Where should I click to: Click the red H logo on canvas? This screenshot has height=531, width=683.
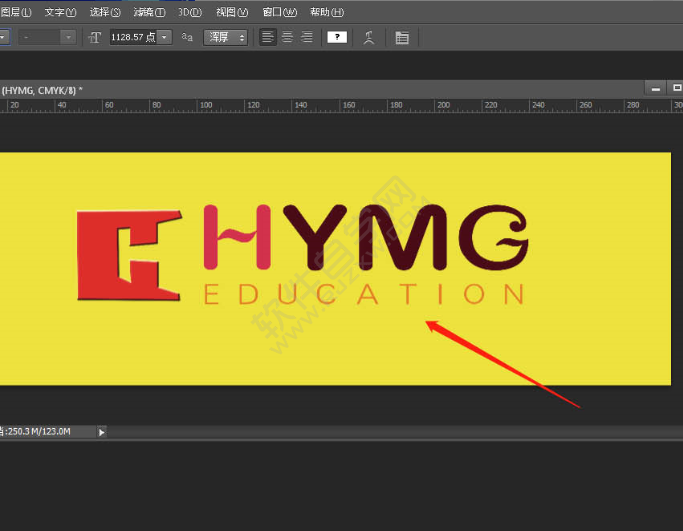point(129,255)
